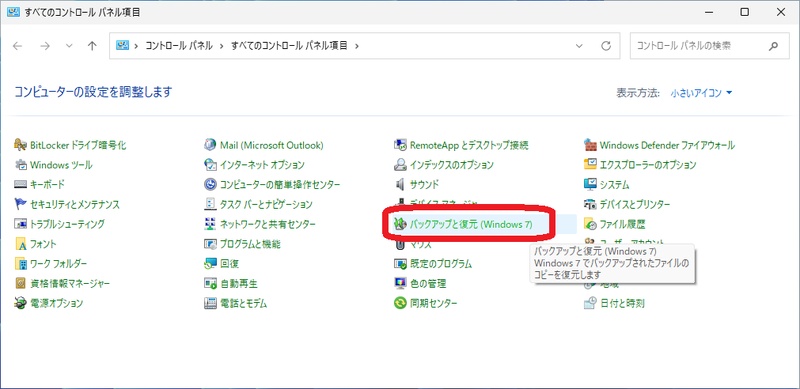
Task: Open セキュリティとメンテナンス flag icon
Action: (21, 204)
